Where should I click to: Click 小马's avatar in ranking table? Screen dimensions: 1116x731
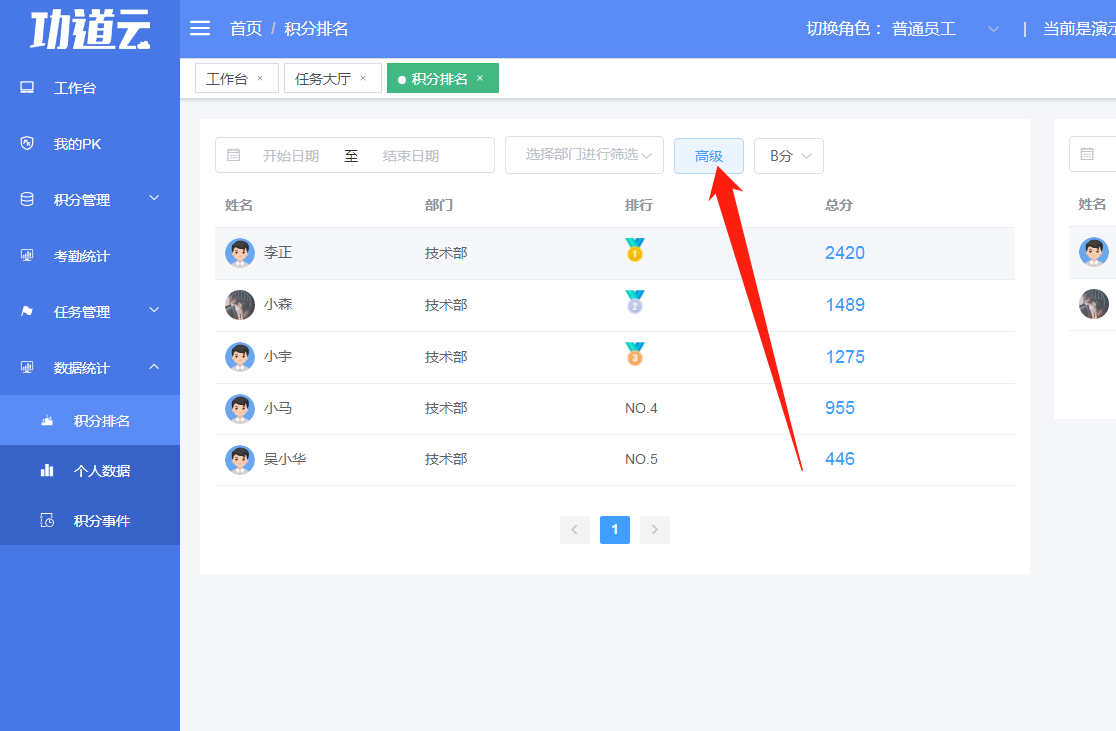(240, 409)
